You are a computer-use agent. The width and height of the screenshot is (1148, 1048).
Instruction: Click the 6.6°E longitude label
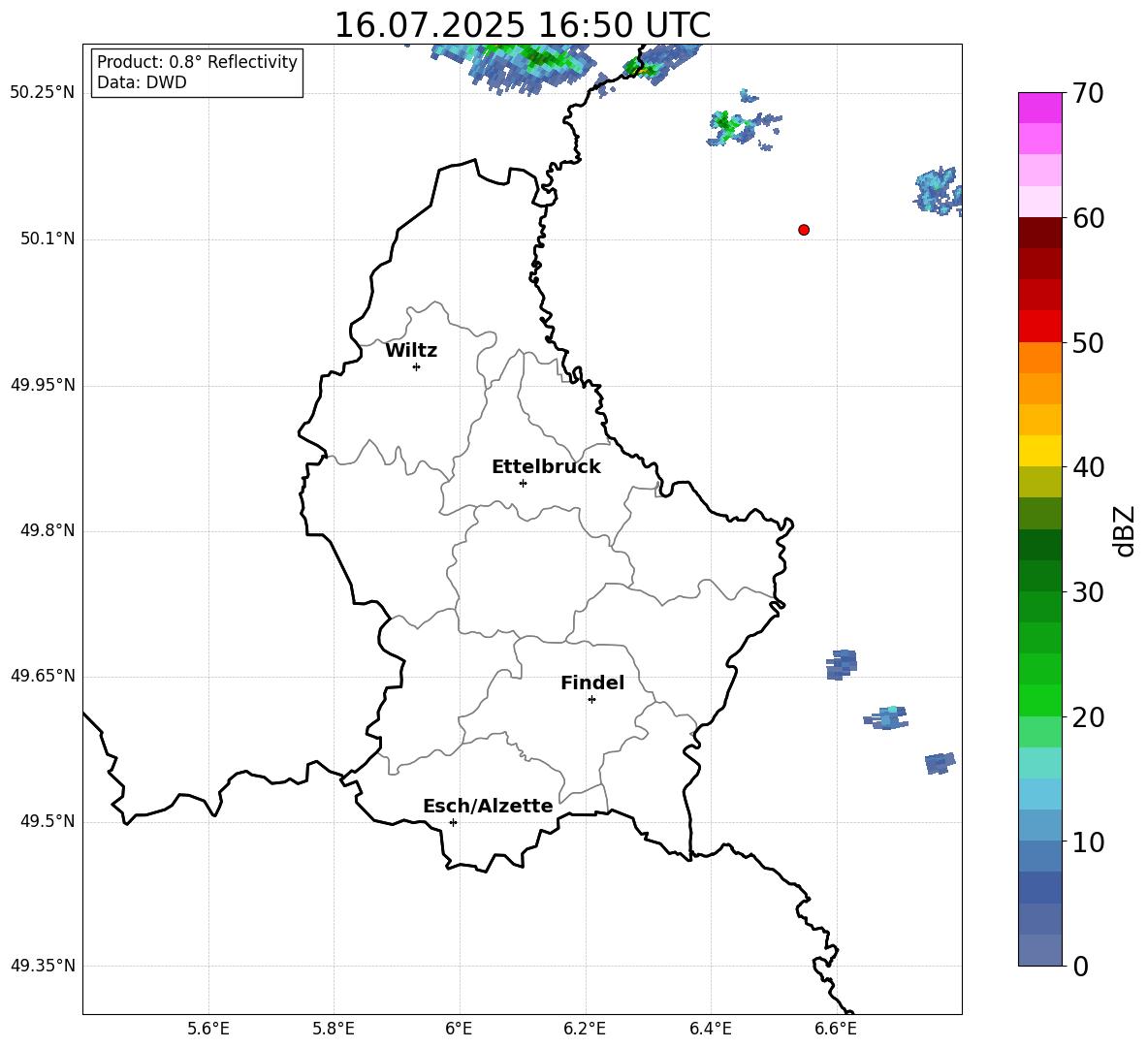[x=836, y=1029]
